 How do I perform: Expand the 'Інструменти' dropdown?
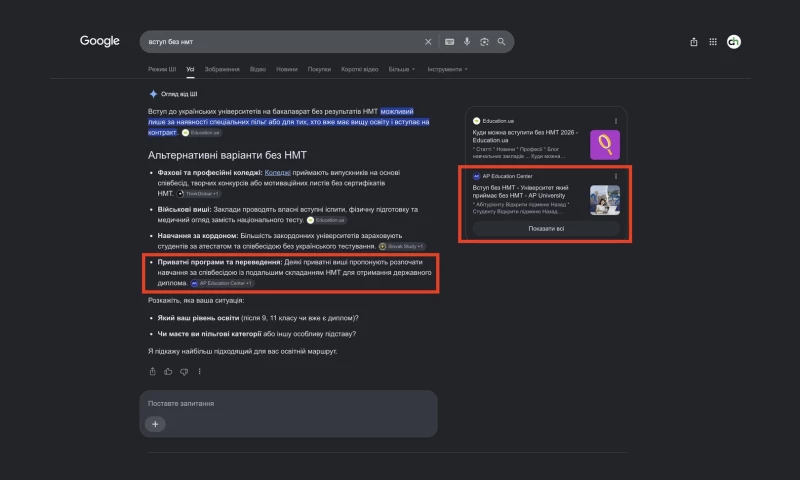pyautogui.click(x=447, y=69)
